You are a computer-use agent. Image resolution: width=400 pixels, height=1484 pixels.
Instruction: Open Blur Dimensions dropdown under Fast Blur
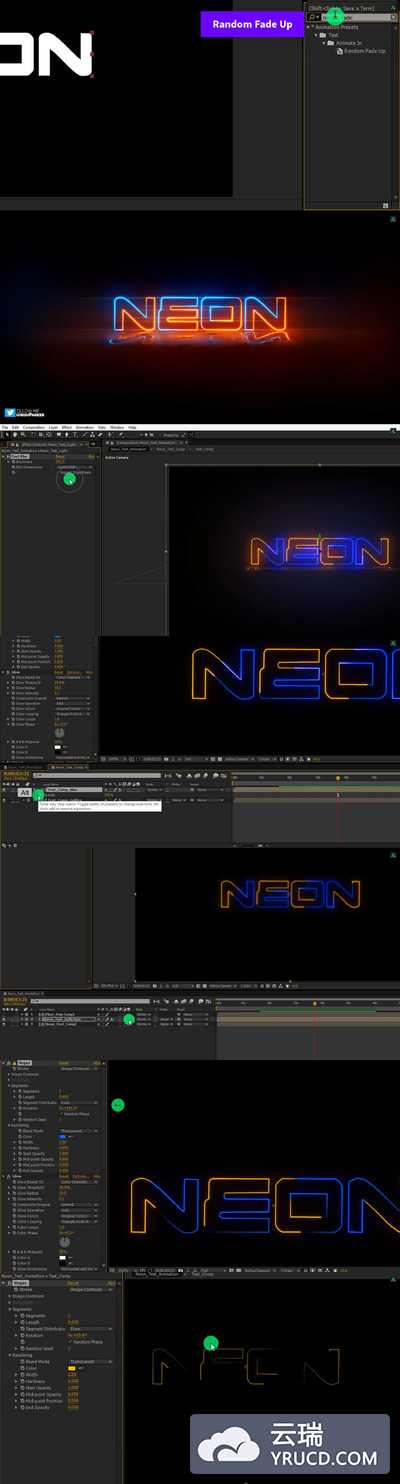(x=74, y=467)
